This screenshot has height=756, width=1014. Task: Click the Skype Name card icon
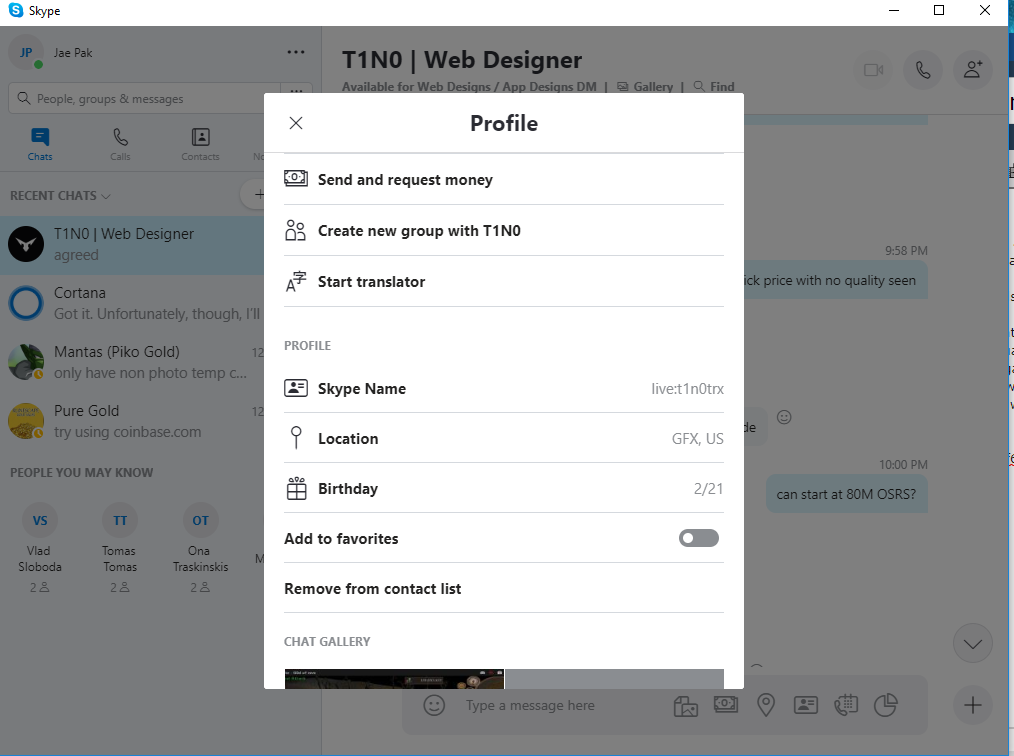pyautogui.click(x=296, y=388)
